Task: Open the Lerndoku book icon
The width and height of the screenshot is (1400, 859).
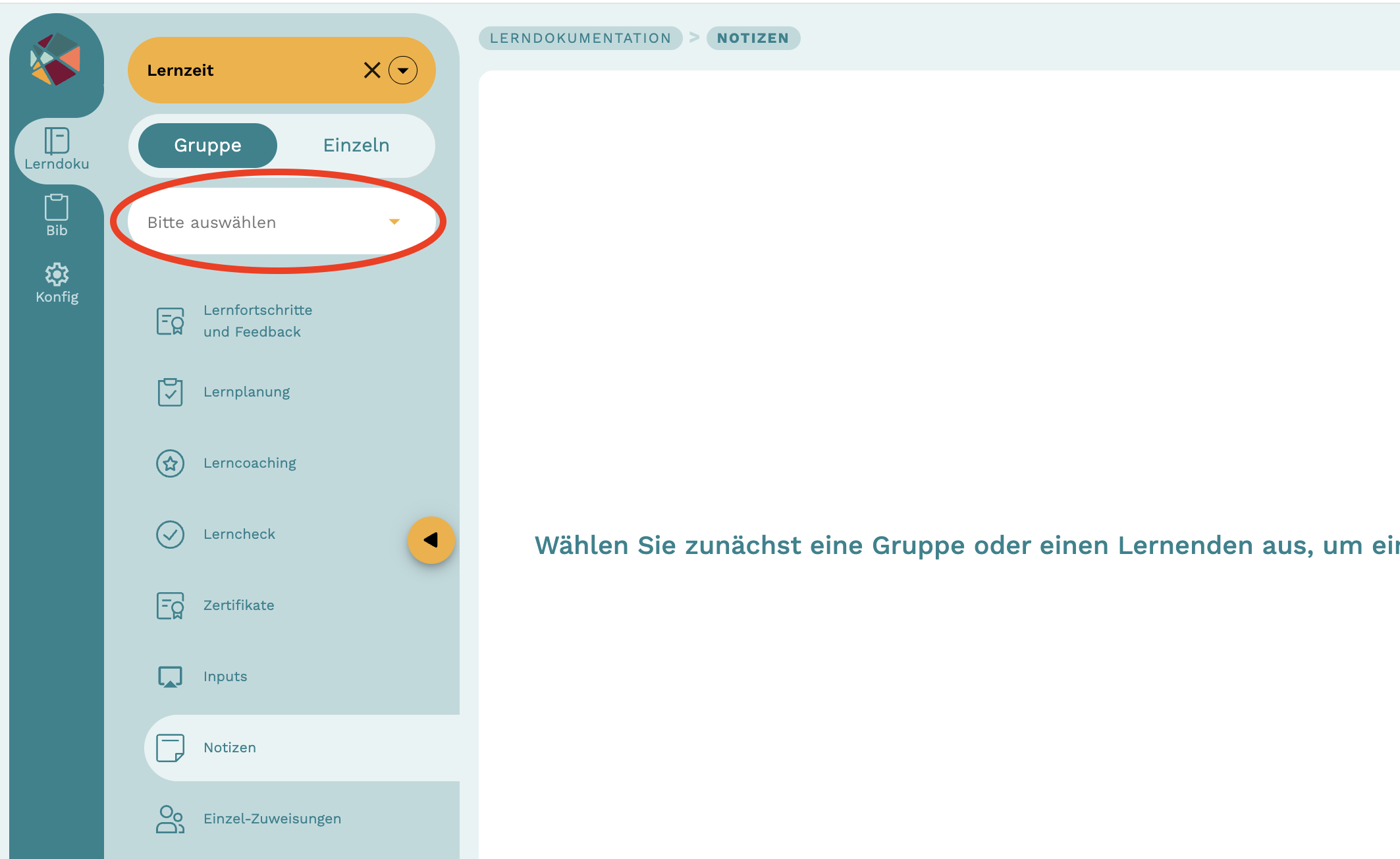Action: coord(57,141)
